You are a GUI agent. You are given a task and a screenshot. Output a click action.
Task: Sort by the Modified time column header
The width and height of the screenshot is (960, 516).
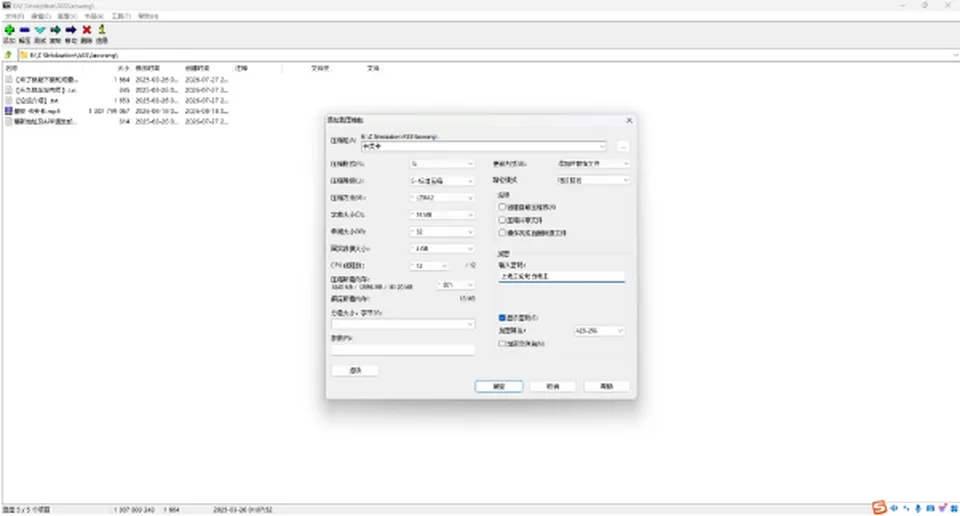[x=147, y=68]
